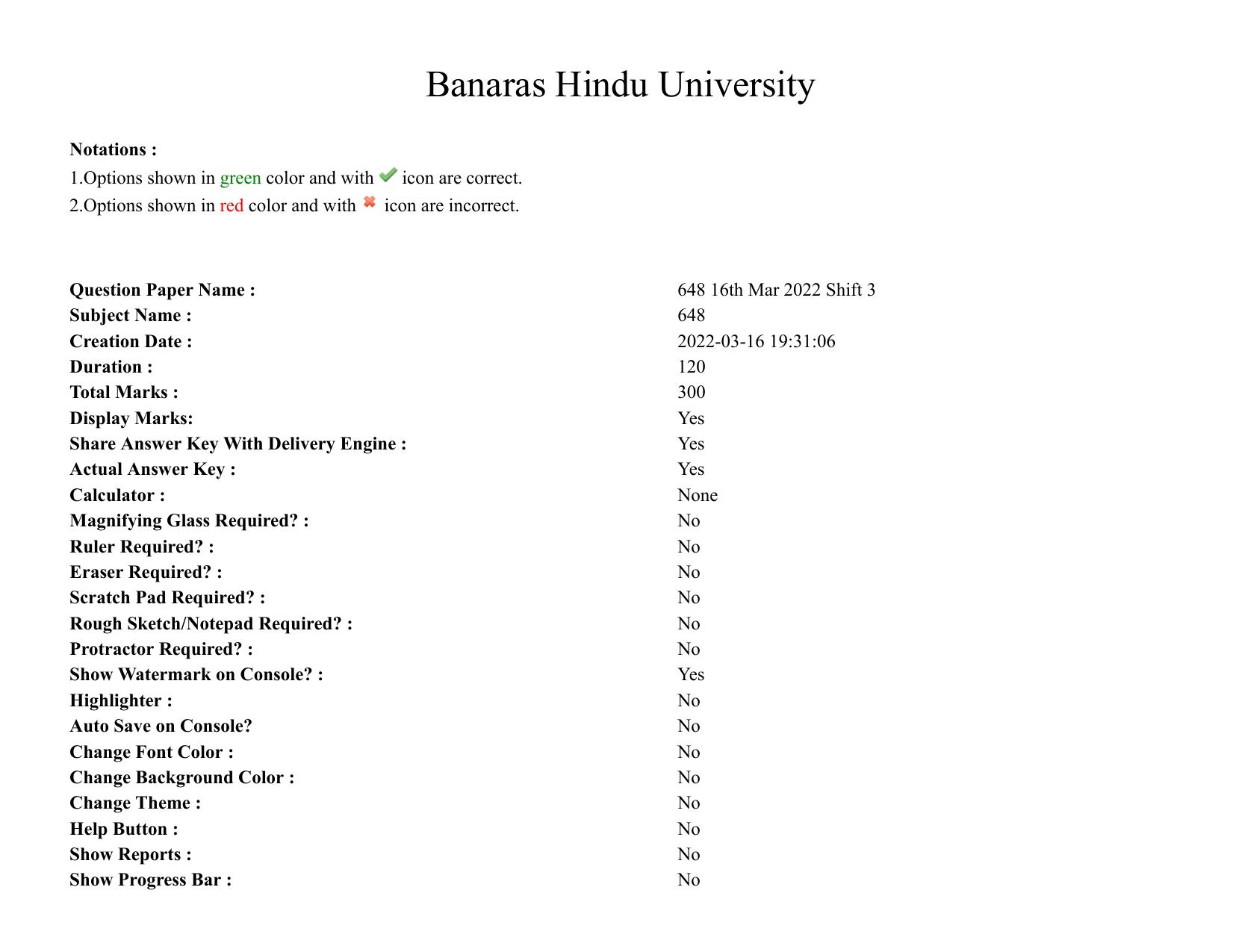
Task: Click the Duration value 120
Action: 691,367
